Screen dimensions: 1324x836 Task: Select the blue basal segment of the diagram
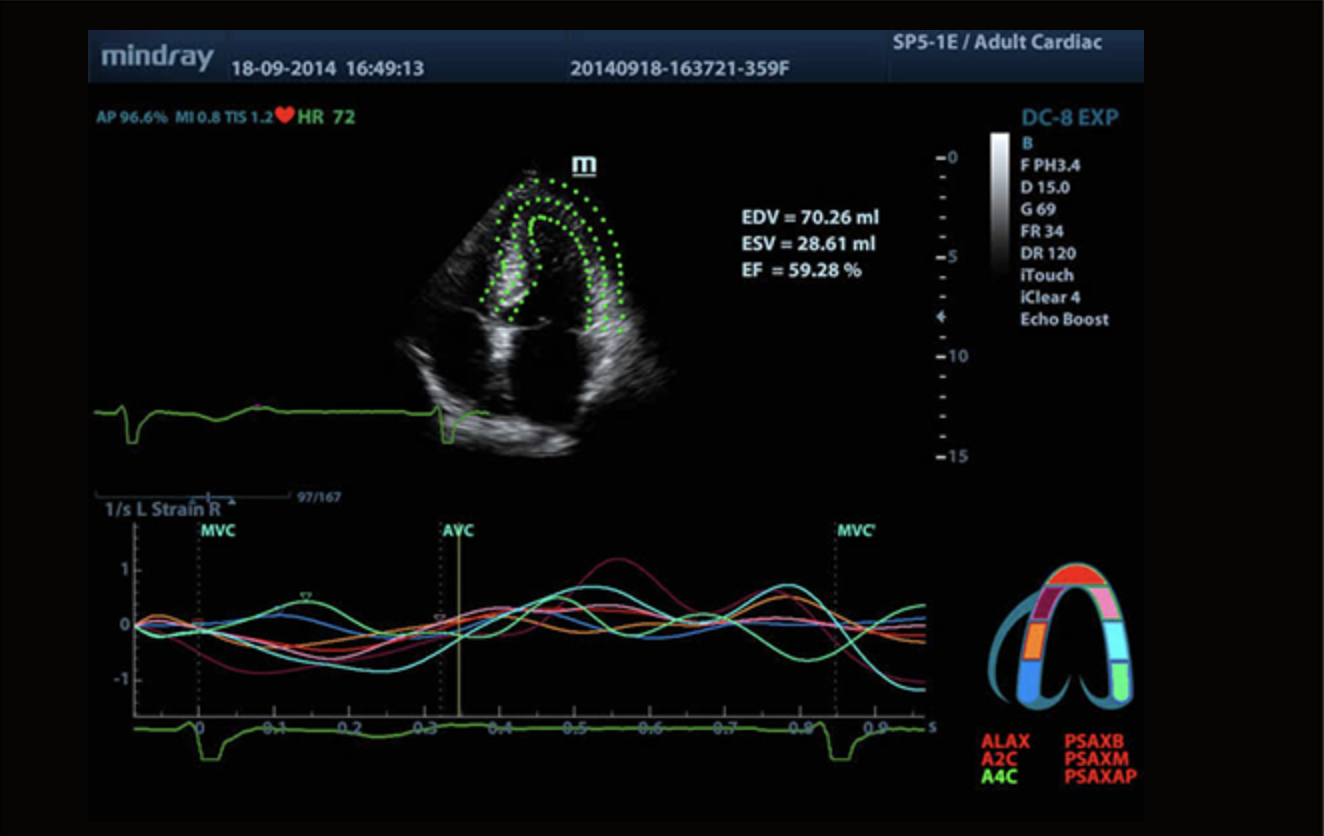[1030, 680]
